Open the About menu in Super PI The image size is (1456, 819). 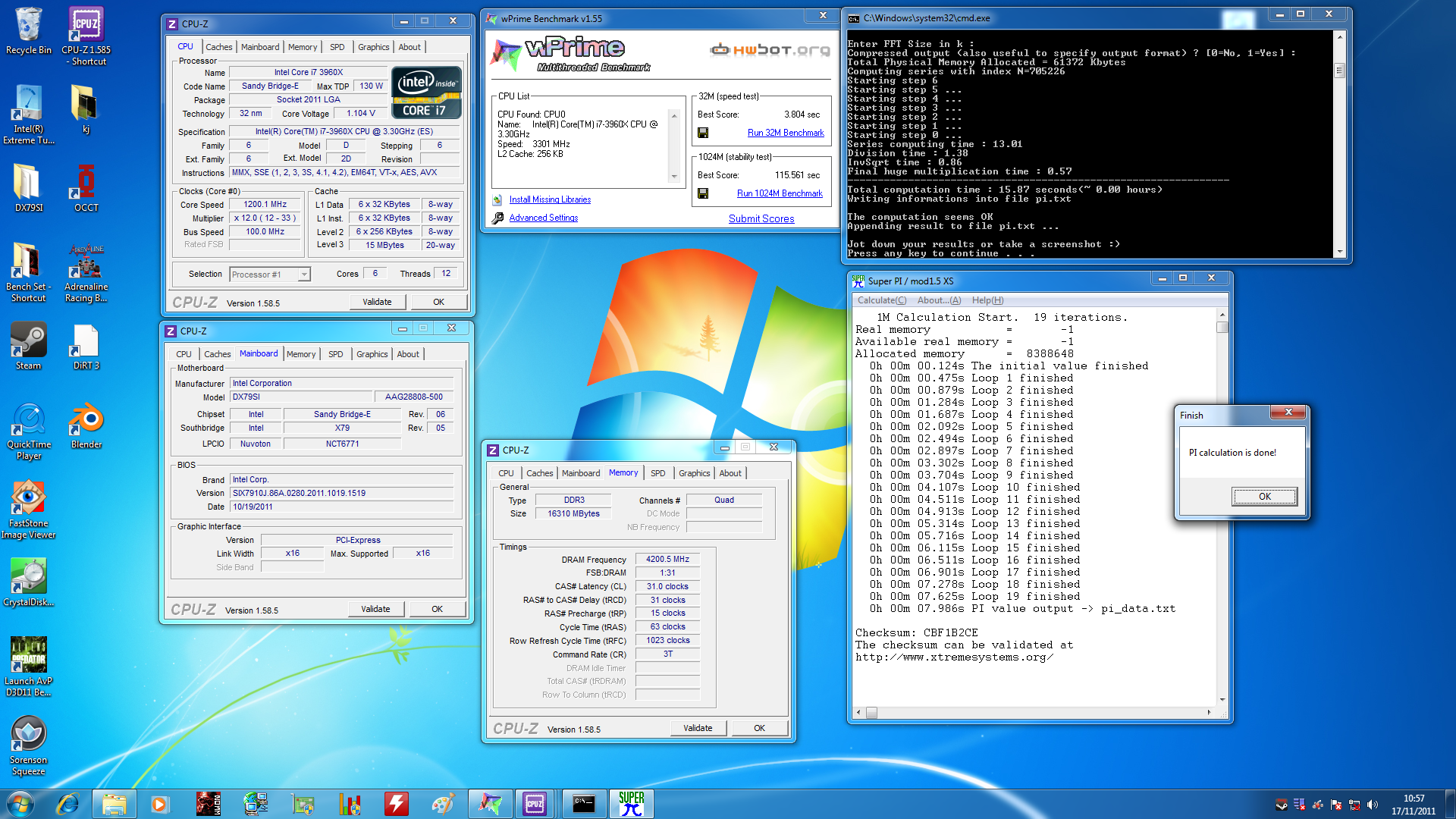(x=939, y=300)
